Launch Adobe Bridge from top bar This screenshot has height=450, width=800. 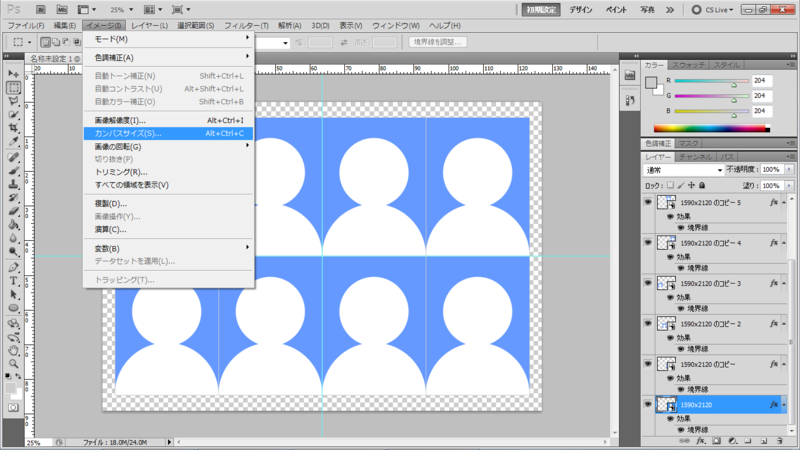[41, 9]
